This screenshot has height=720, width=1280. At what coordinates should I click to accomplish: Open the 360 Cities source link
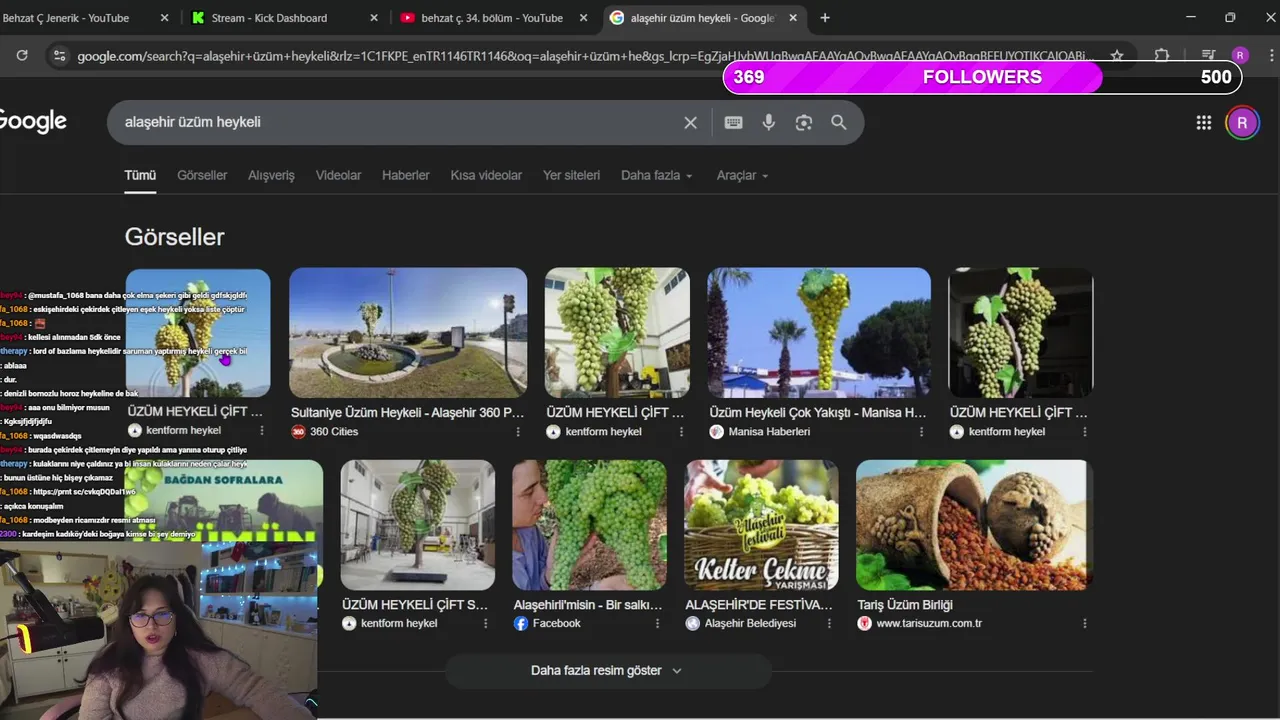coord(333,432)
